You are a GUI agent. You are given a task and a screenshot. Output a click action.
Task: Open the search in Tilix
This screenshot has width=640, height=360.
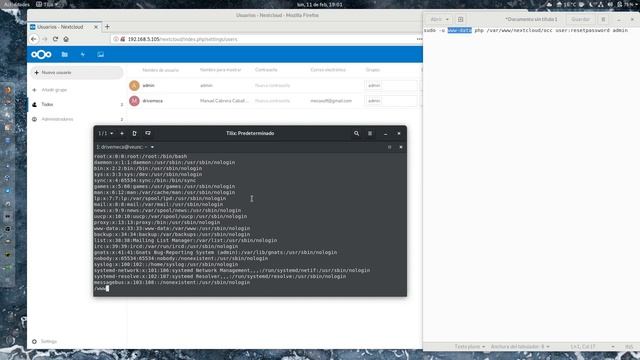[x=356, y=133]
